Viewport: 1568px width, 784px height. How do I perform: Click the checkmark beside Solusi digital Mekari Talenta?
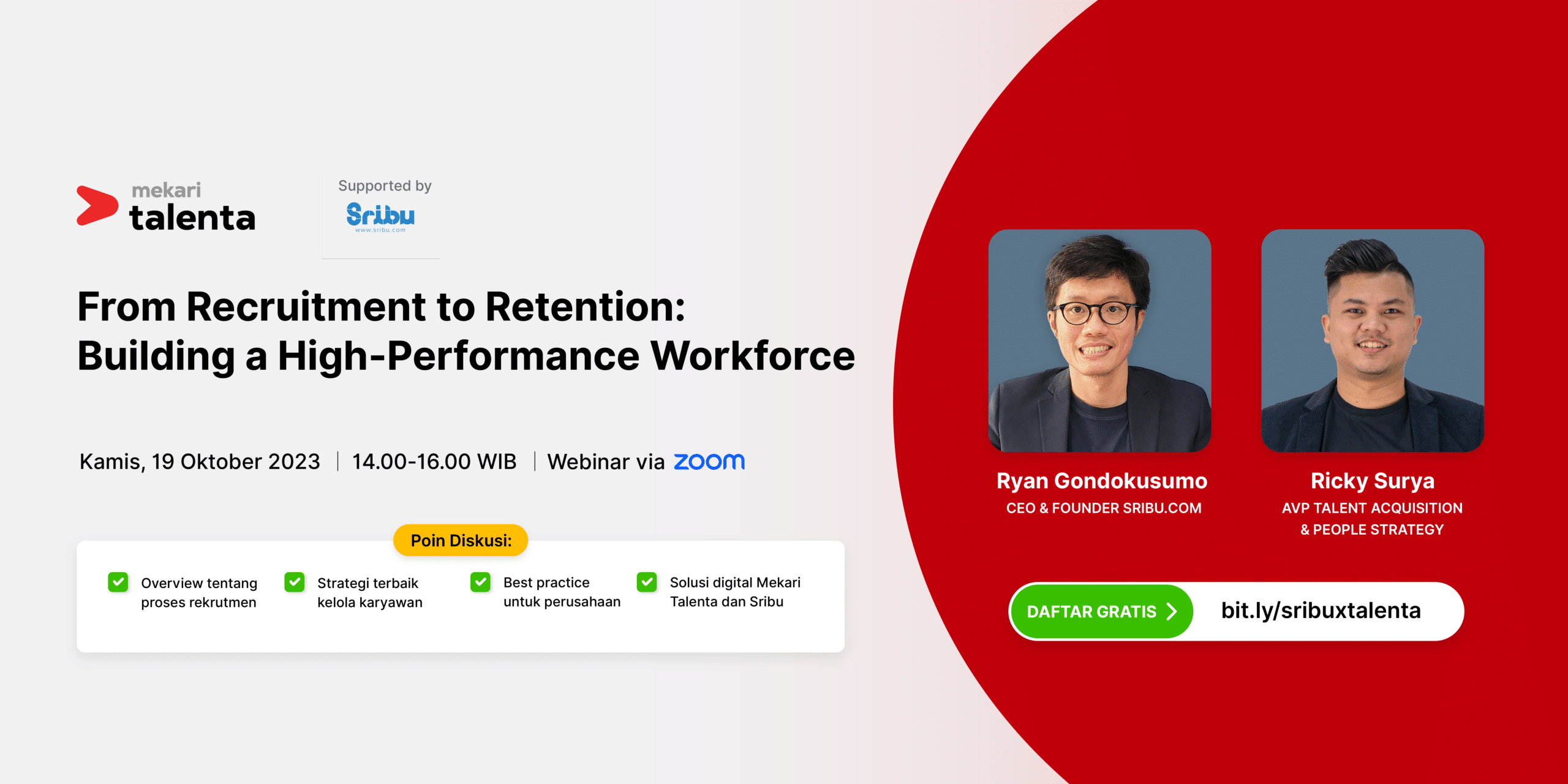click(647, 582)
